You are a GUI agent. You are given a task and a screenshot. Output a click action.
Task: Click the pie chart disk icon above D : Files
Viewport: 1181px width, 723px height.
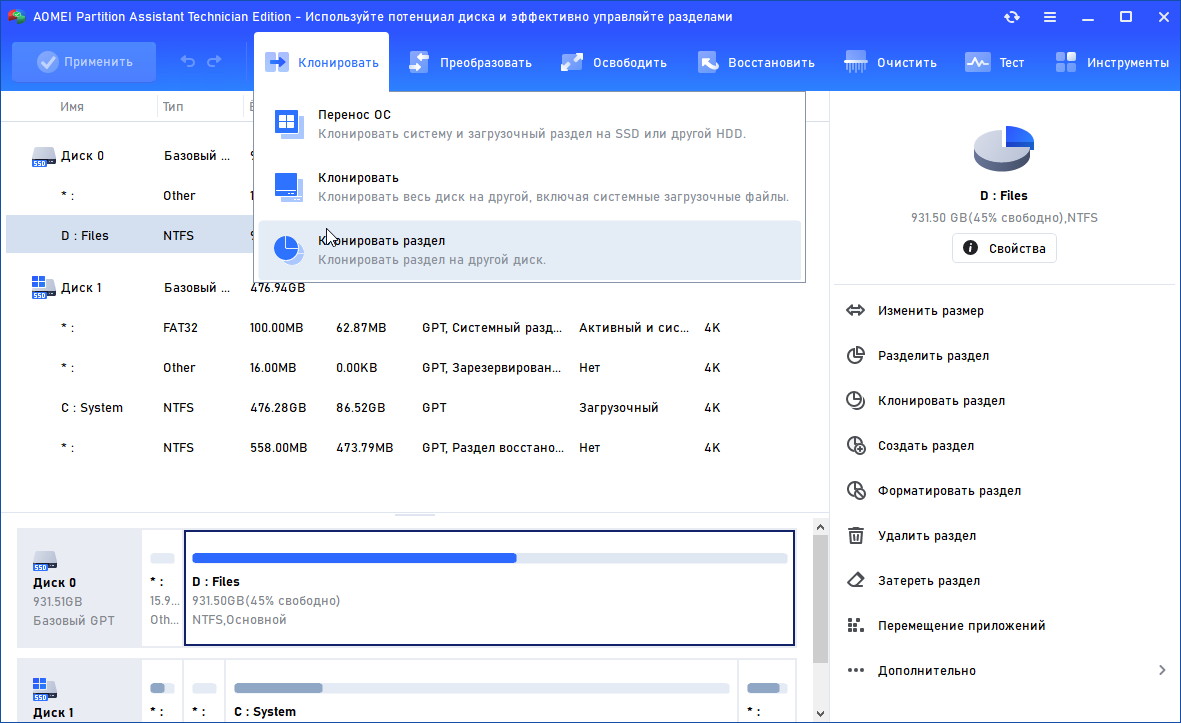1003,148
